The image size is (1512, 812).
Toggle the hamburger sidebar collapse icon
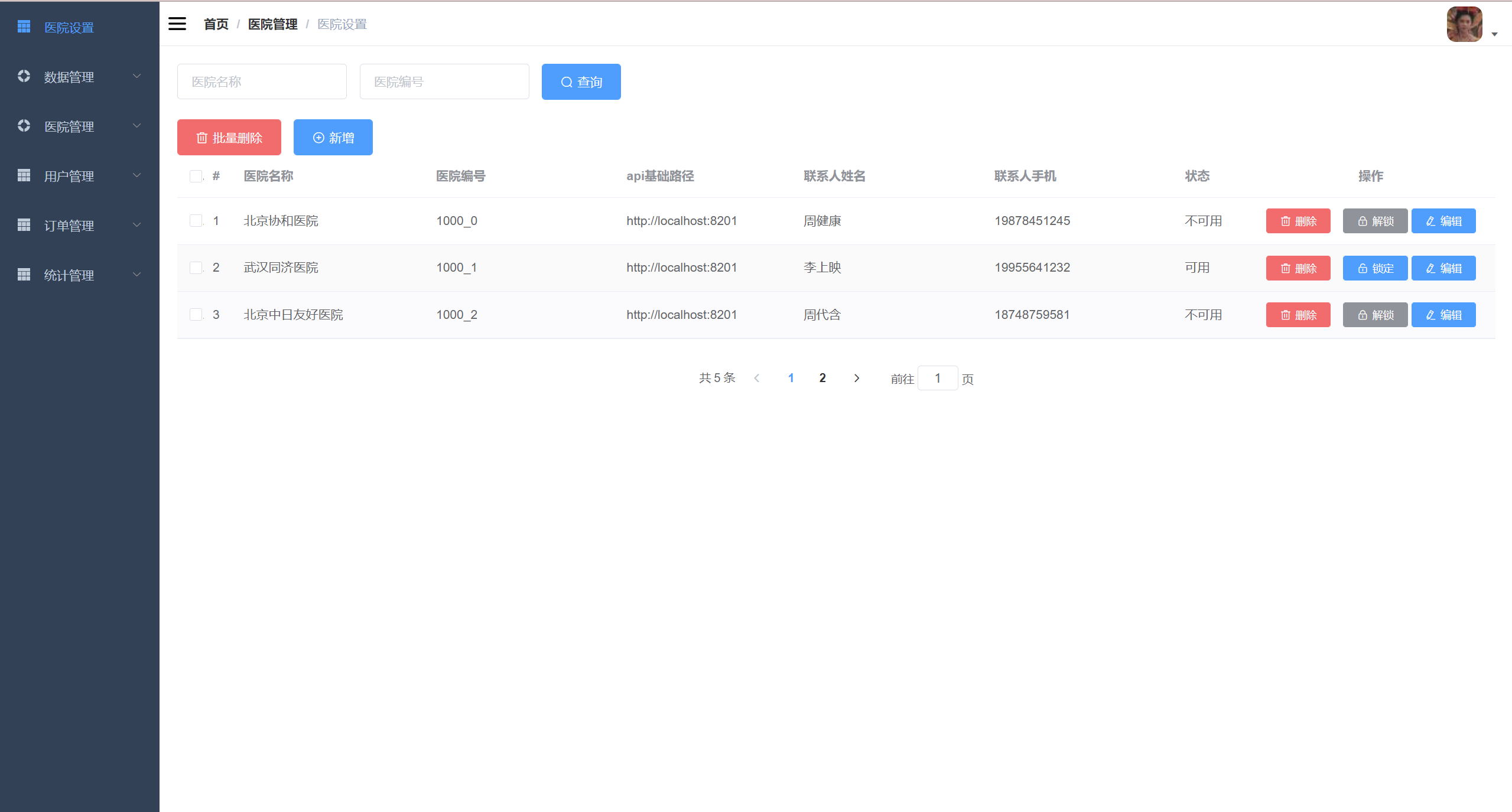coord(177,24)
